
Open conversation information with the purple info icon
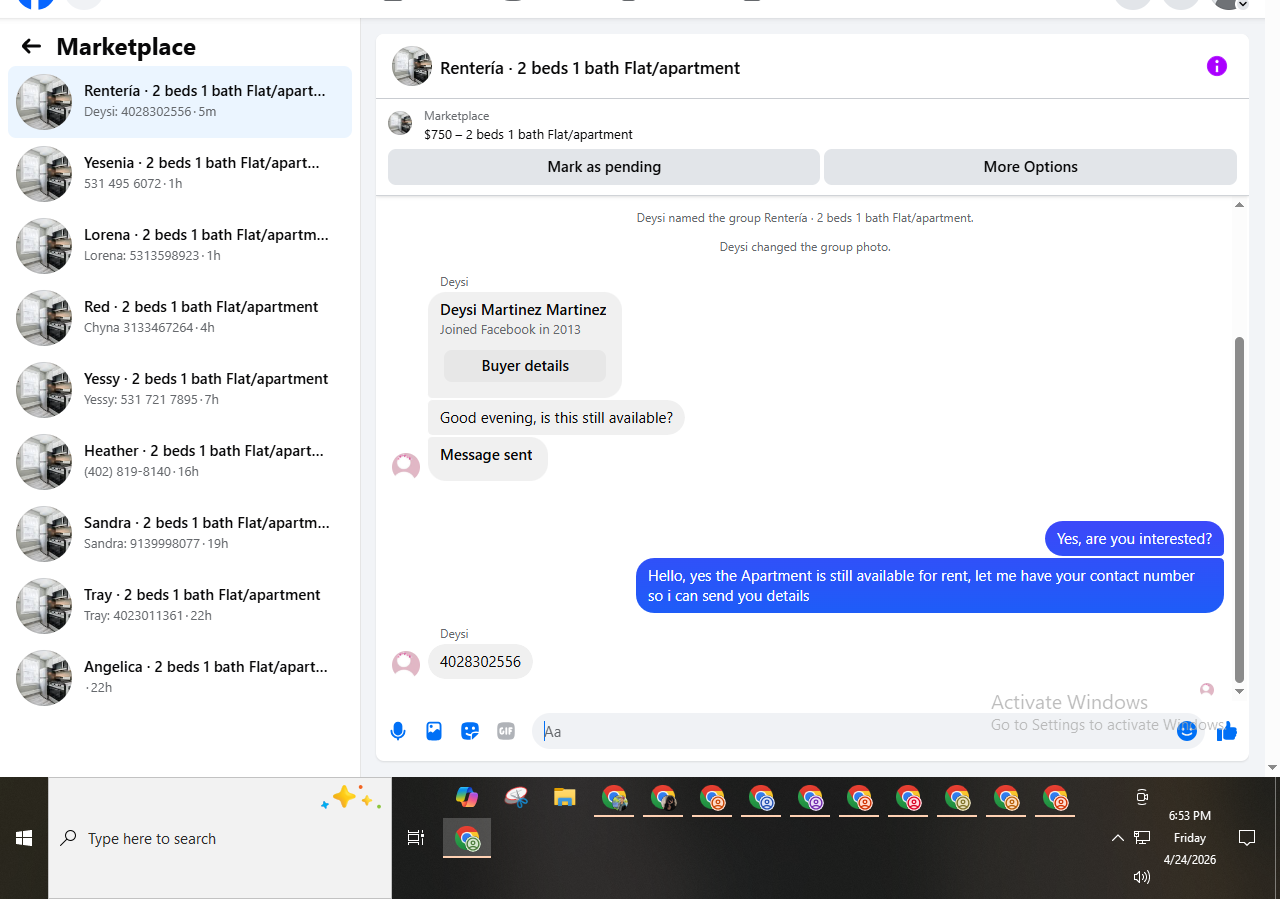tap(1216, 66)
